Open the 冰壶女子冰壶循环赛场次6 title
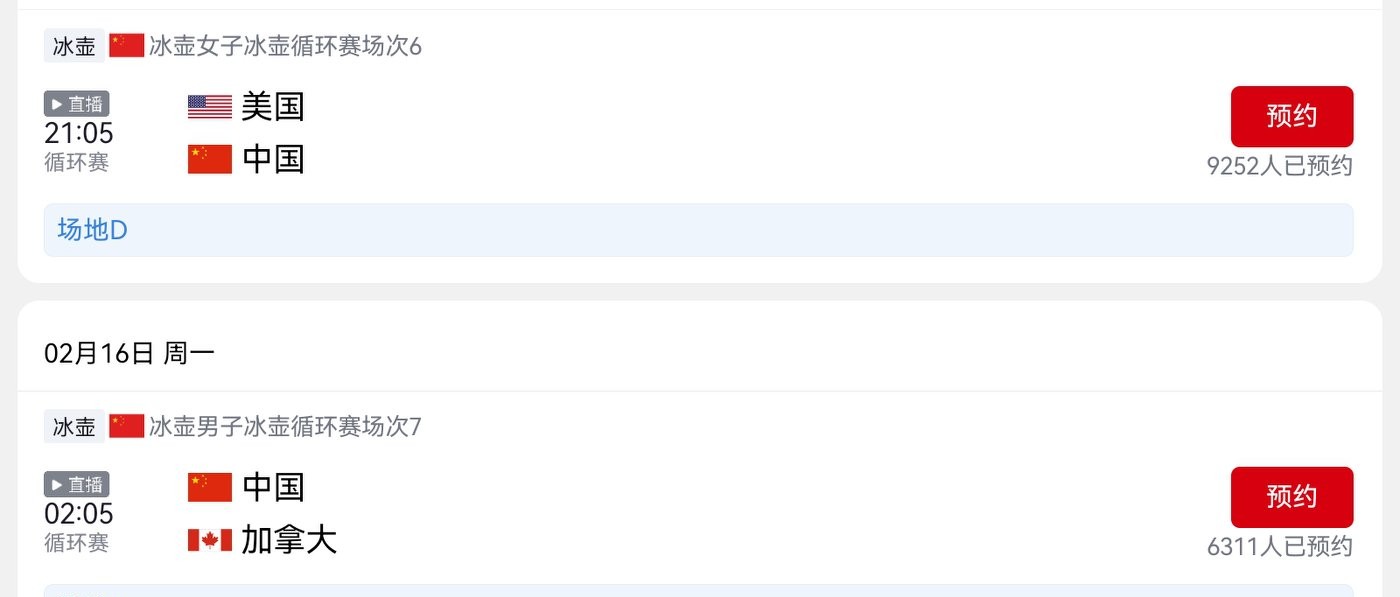The image size is (1400, 597). point(285,46)
